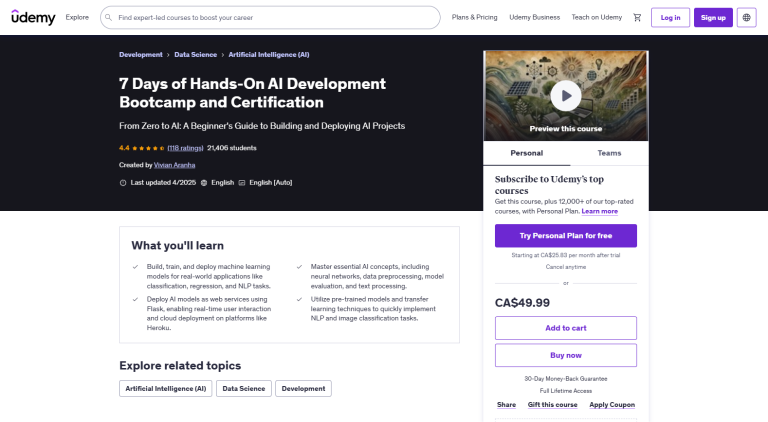Click Apply Coupon
768x422 pixels.
[x=612, y=405]
